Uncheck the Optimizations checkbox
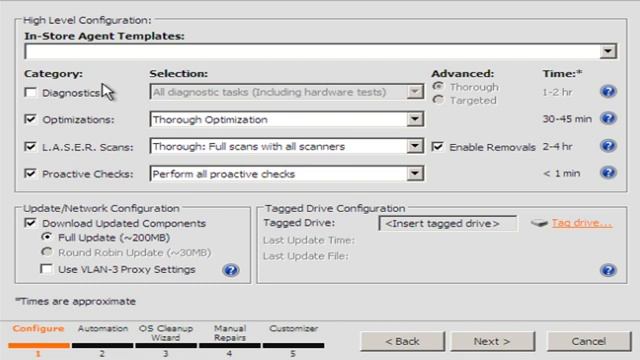The image size is (640, 360). [31, 119]
